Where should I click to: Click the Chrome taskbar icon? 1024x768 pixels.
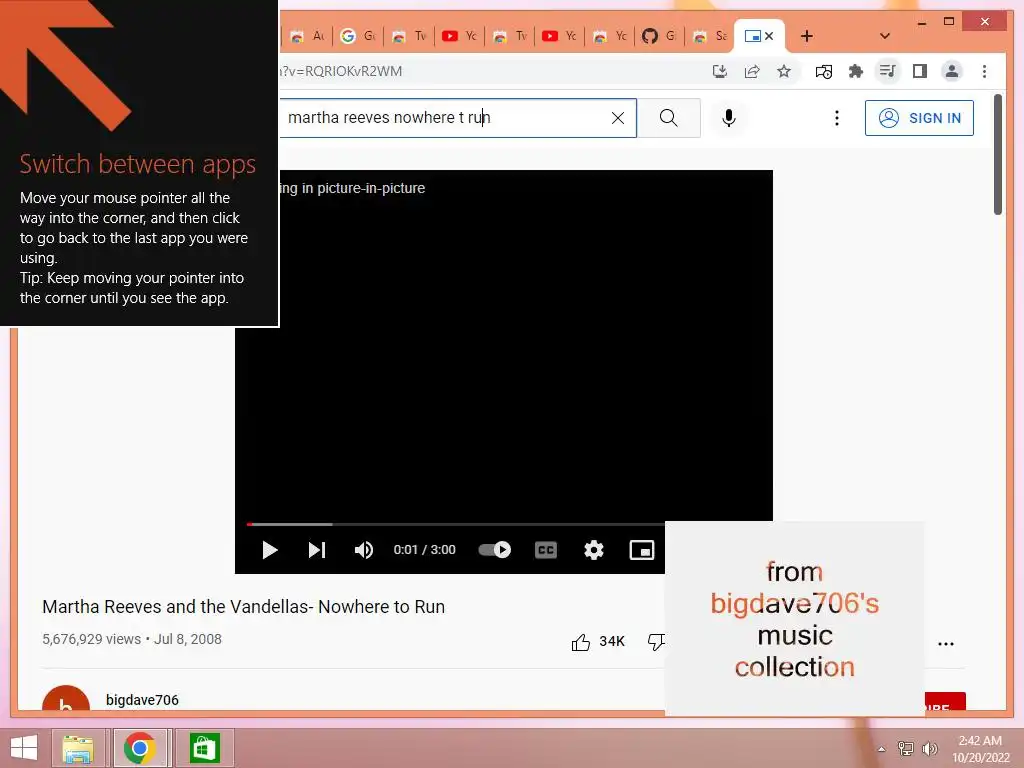pyautogui.click(x=140, y=748)
